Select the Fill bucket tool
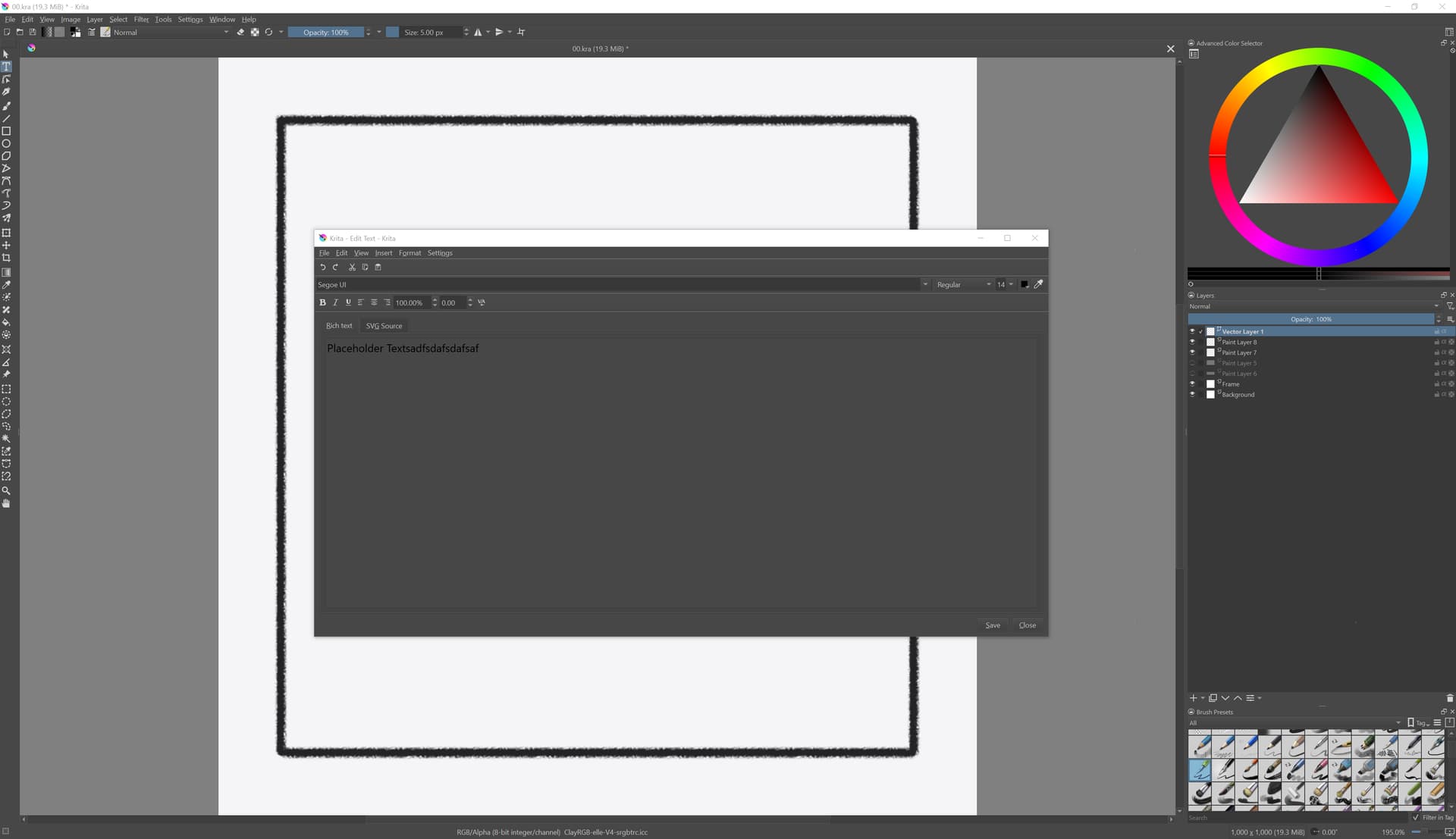 (6, 322)
